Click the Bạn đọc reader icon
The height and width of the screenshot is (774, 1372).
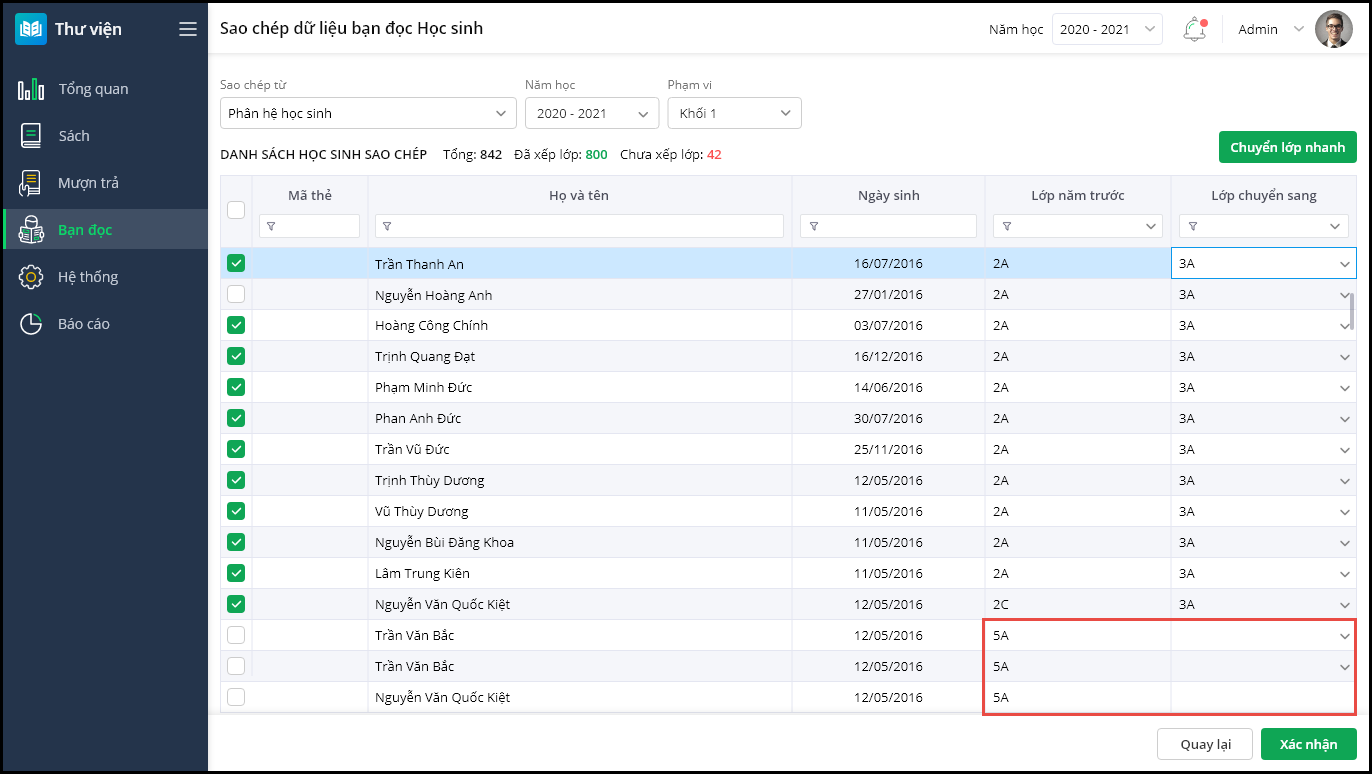[x=31, y=230]
